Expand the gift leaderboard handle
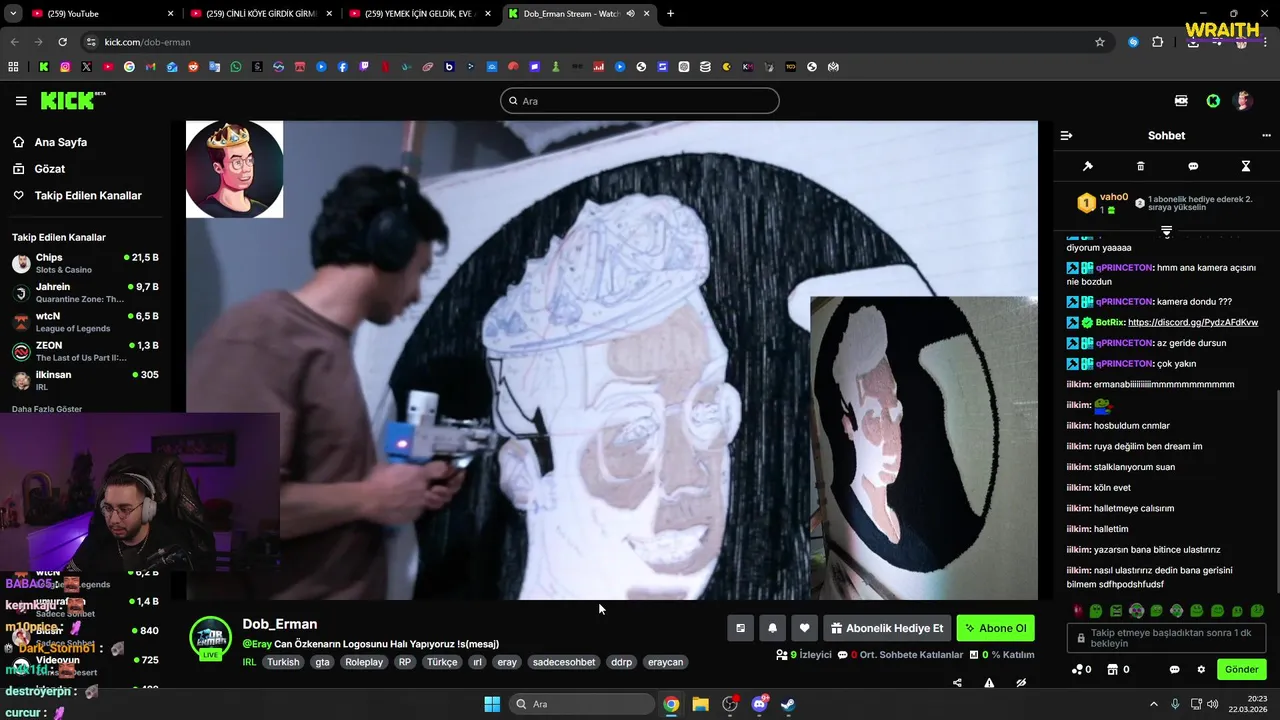Screen dimensions: 1280x720 pos(1166,231)
